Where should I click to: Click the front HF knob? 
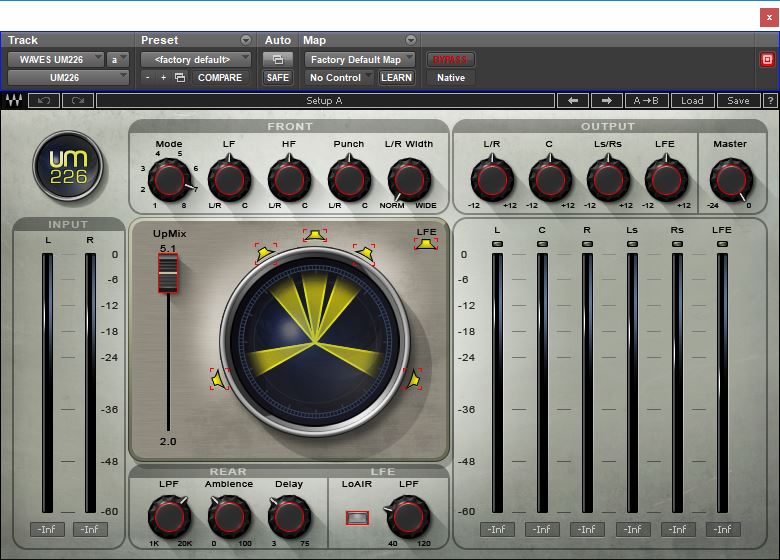(x=289, y=180)
